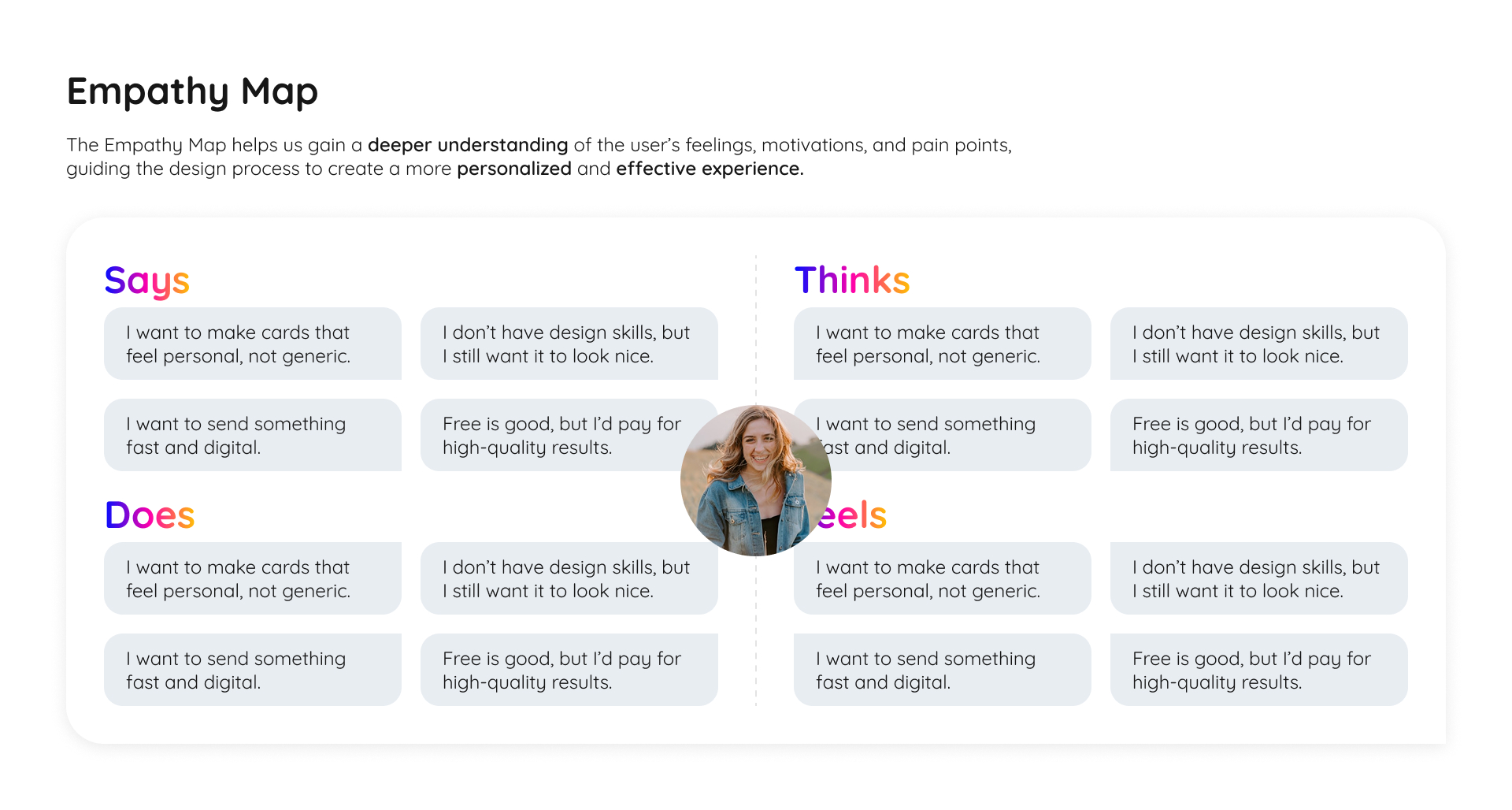1512x810 pixels.
Task: Click the user's circular portrait photo
Action: point(755,480)
